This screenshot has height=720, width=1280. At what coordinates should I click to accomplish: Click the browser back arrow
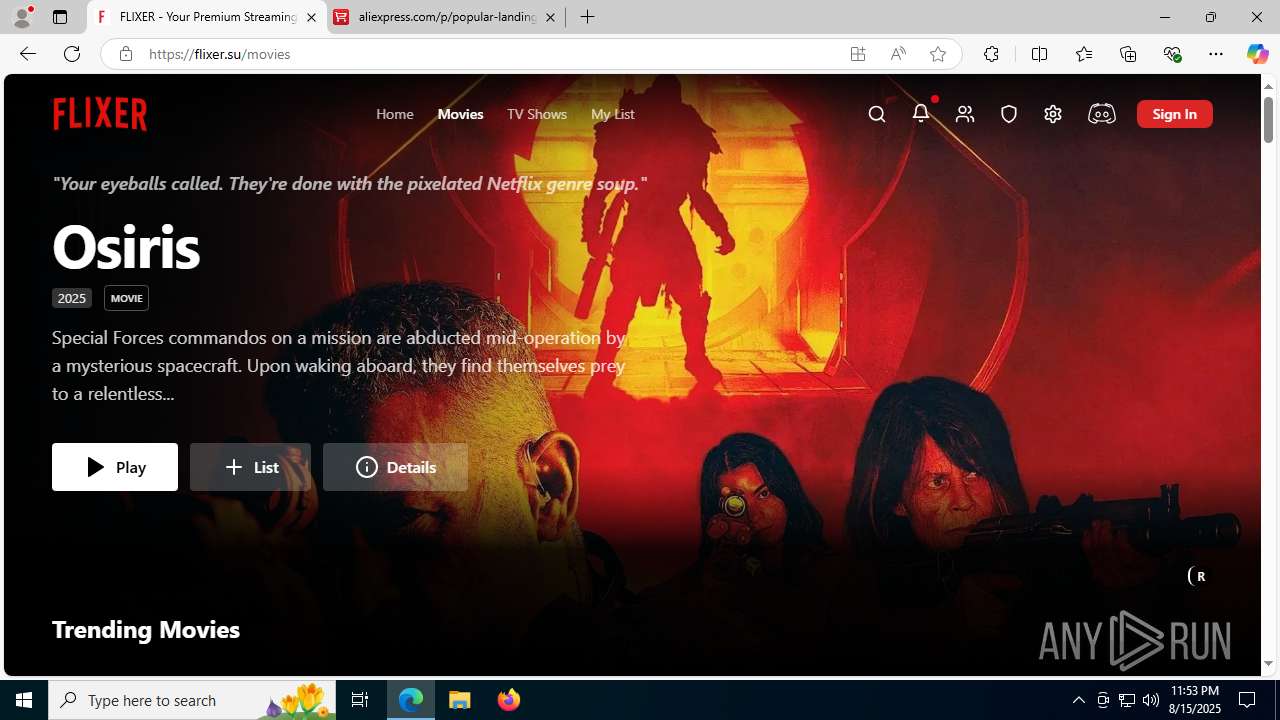(x=28, y=54)
